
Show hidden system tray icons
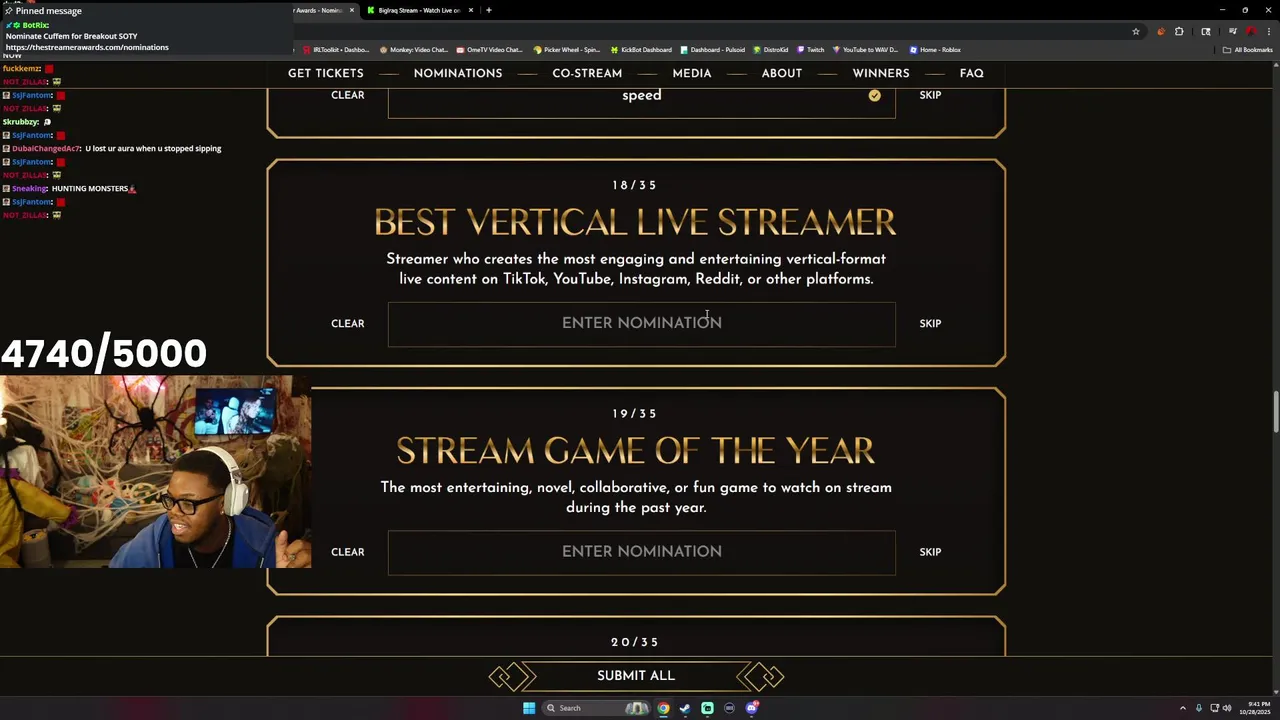tap(1182, 708)
